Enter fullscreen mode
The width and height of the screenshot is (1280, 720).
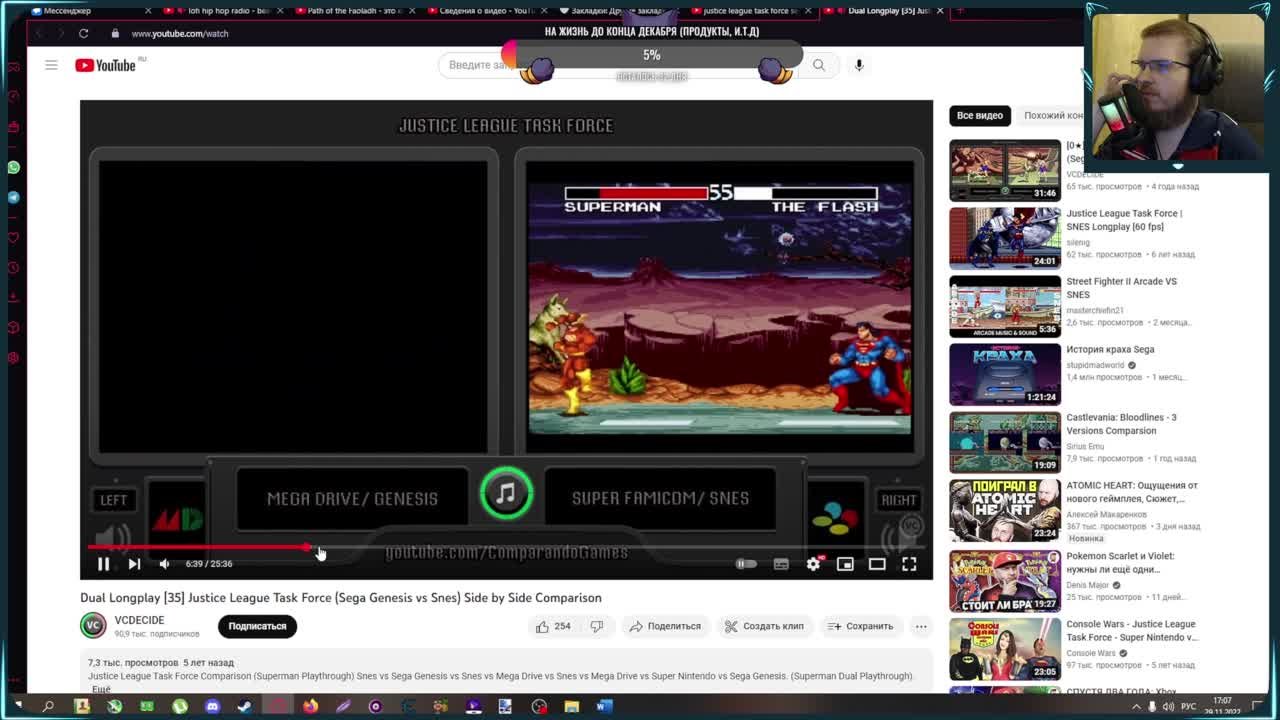coord(909,564)
